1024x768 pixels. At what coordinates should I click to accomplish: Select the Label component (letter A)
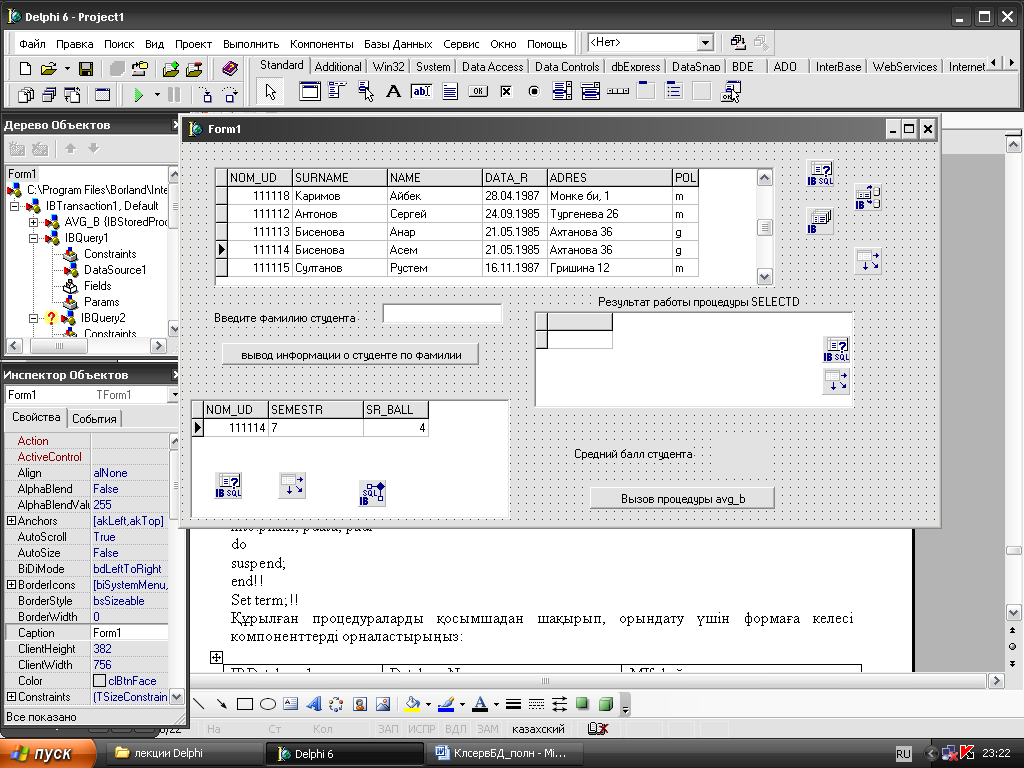(393, 91)
